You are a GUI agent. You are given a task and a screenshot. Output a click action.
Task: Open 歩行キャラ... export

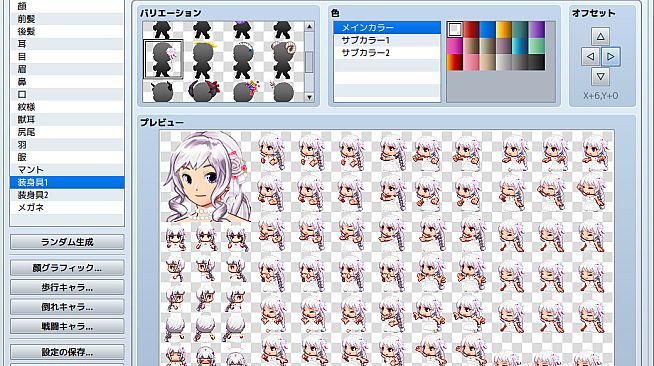coord(67,287)
